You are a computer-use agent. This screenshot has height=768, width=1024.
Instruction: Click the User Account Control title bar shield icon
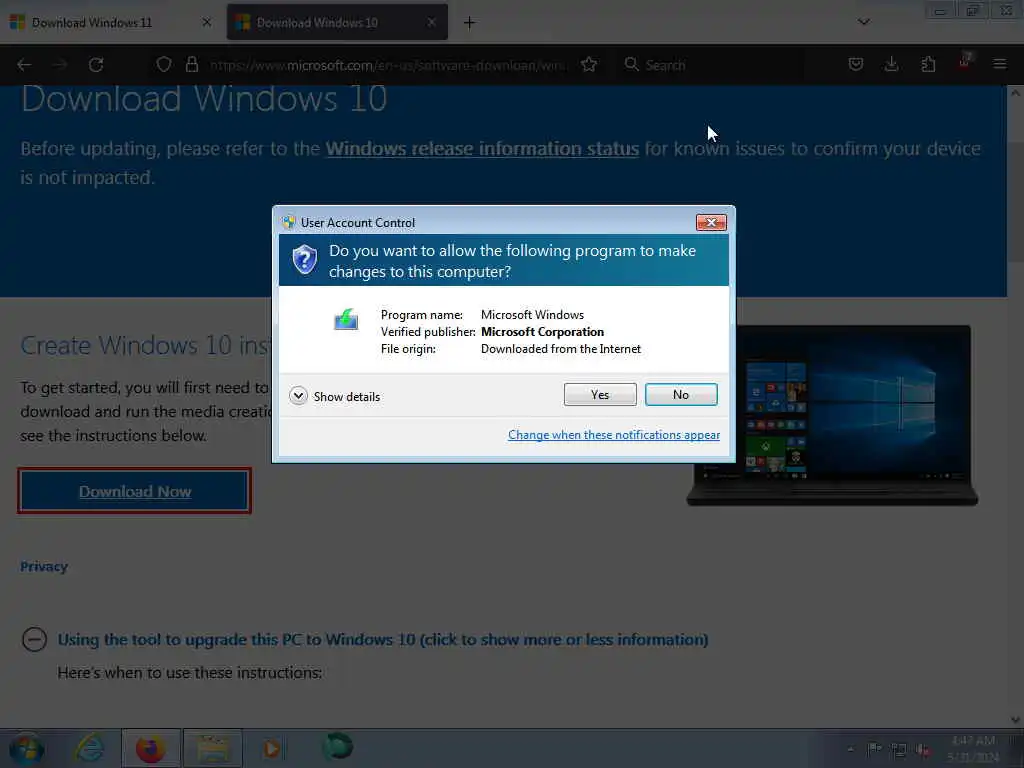[x=289, y=222]
